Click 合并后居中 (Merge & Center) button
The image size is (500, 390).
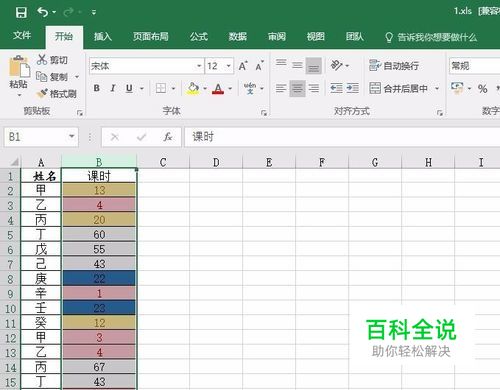point(399,88)
